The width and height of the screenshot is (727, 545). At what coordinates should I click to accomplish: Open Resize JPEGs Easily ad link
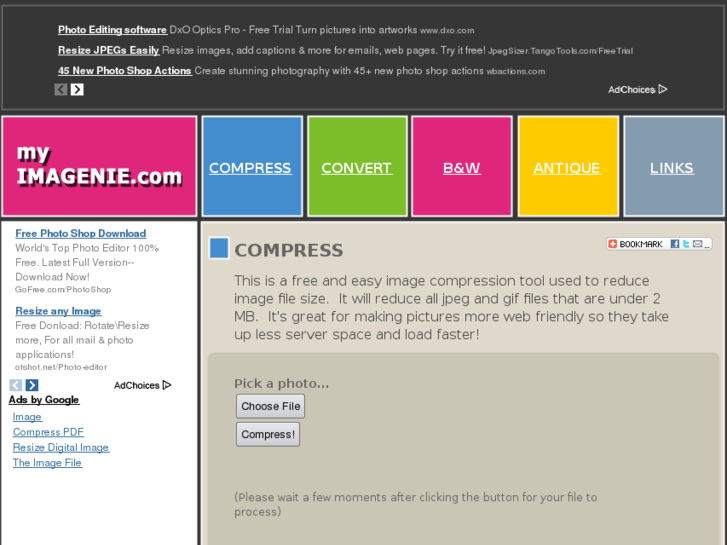[108, 51]
